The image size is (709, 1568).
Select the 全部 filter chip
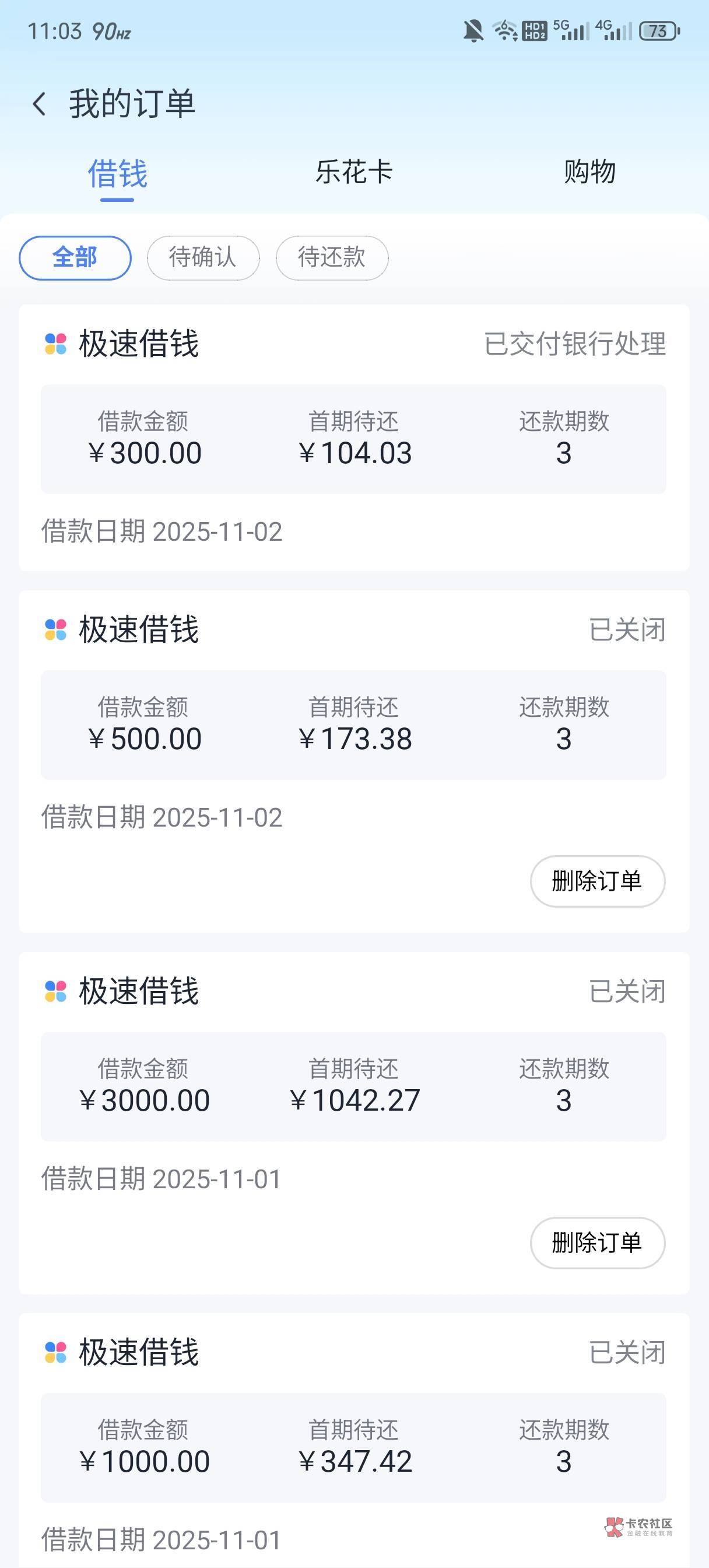pos(75,257)
